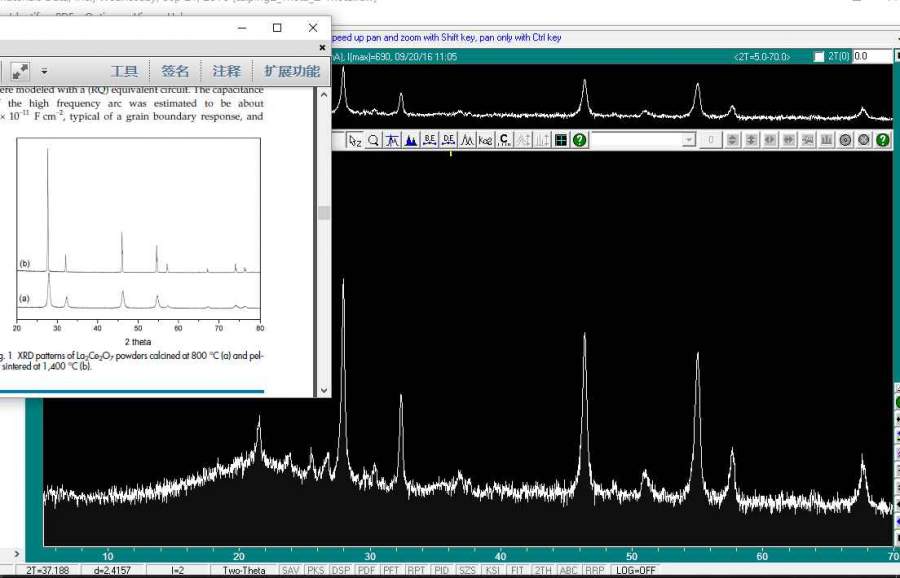Click the PDF viewer scroll-up arrow
This screenshot has width=900, height=578.
point(324,94)
